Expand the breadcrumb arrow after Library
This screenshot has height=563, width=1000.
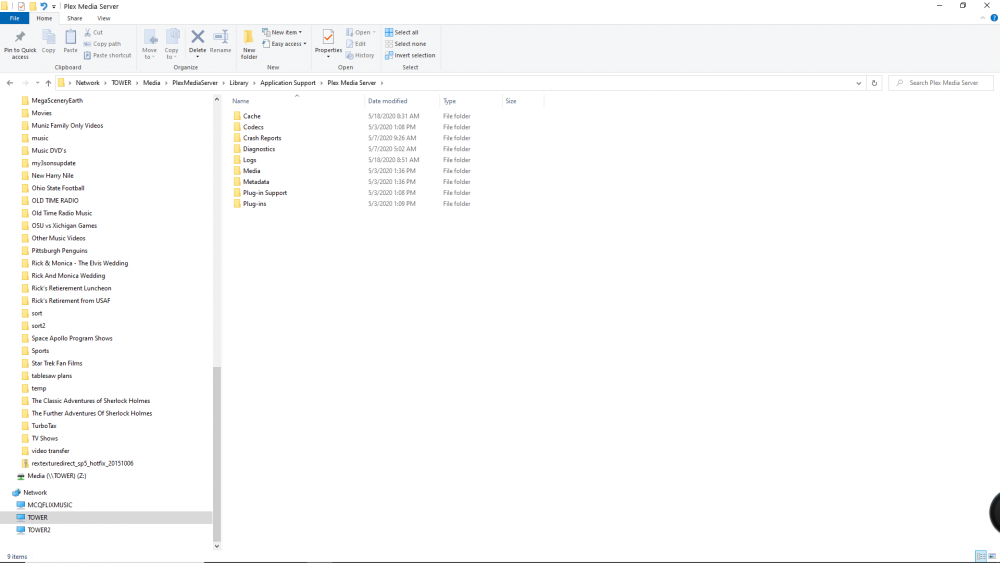(x=254, y=83)
